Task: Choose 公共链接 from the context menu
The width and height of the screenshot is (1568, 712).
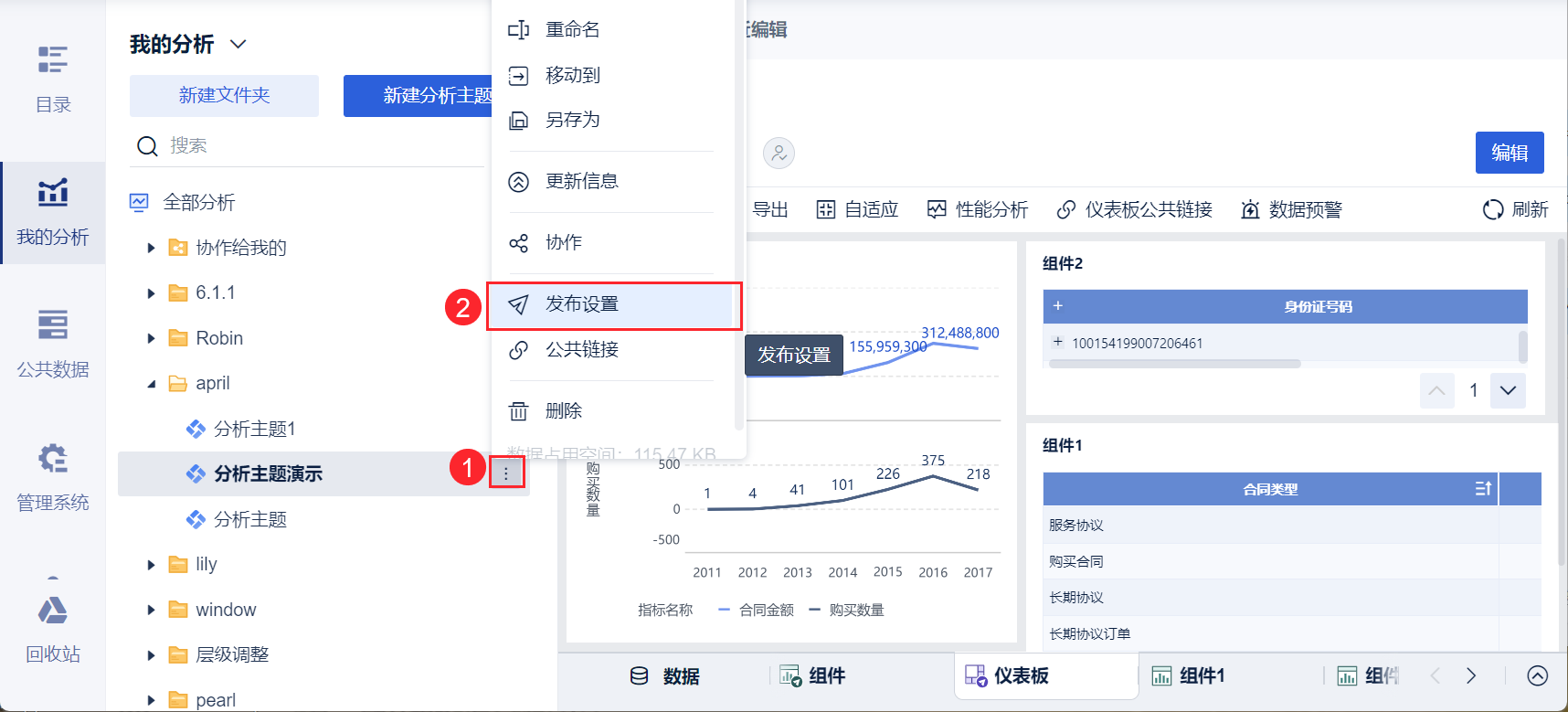Action: point(612,349)
